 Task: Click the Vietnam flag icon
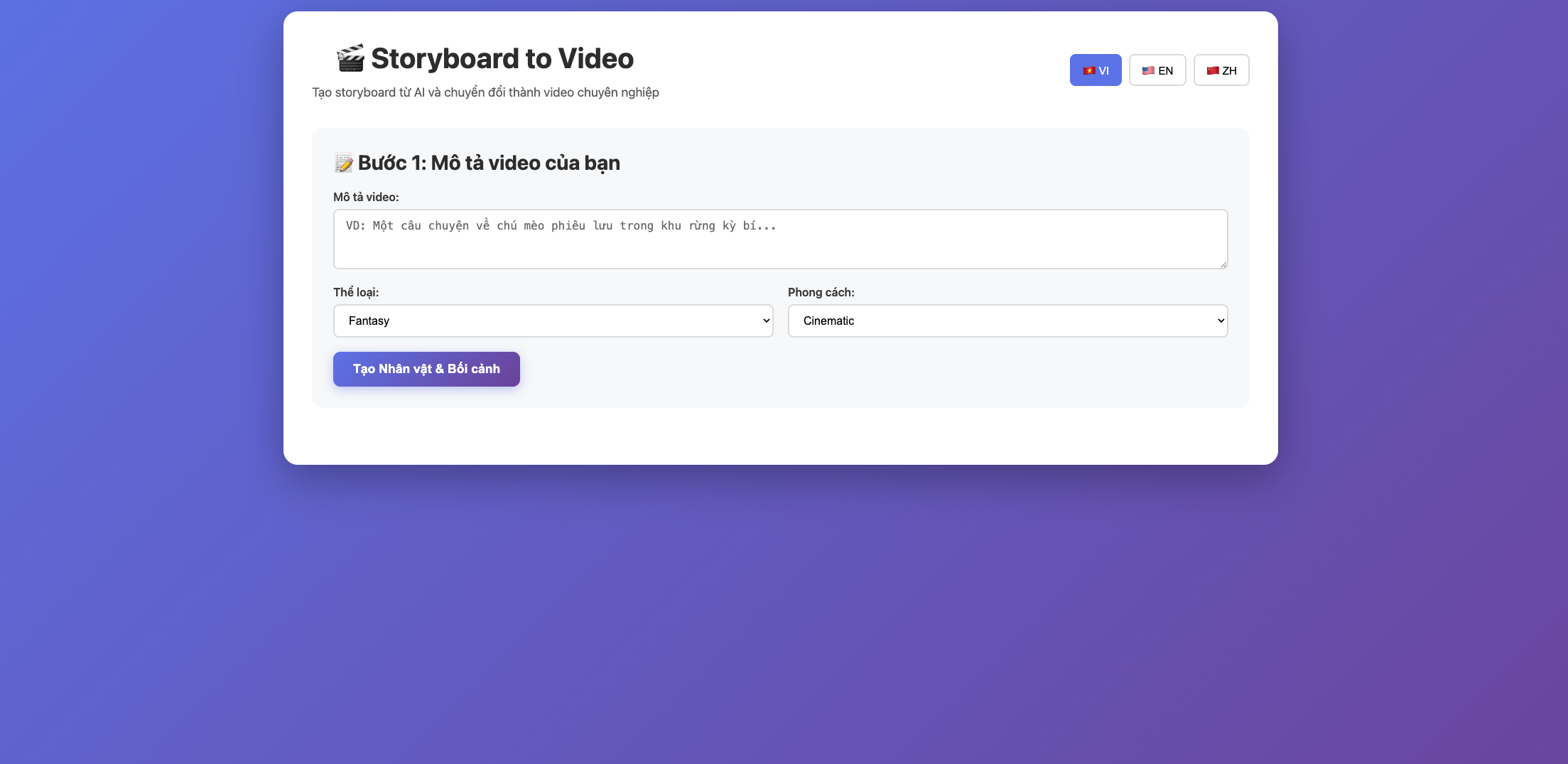point(1088,71)
